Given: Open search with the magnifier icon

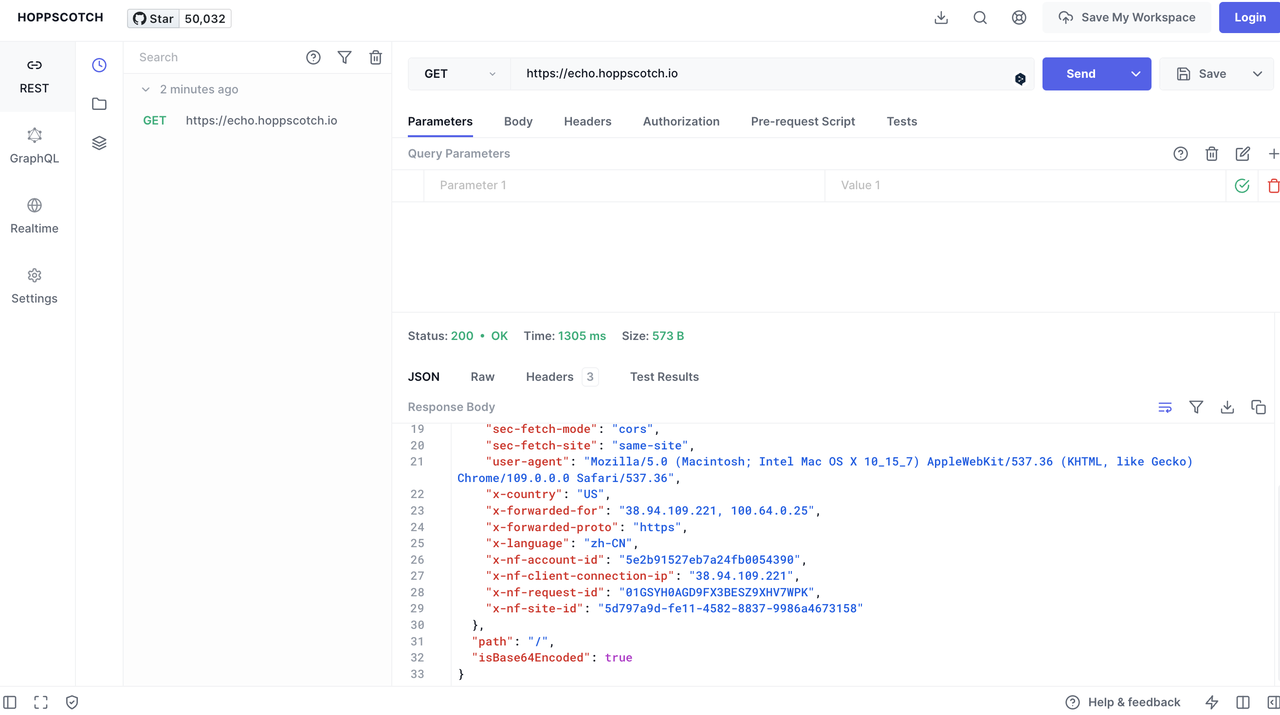Looking at the screenshot, I should click(979, 17).
